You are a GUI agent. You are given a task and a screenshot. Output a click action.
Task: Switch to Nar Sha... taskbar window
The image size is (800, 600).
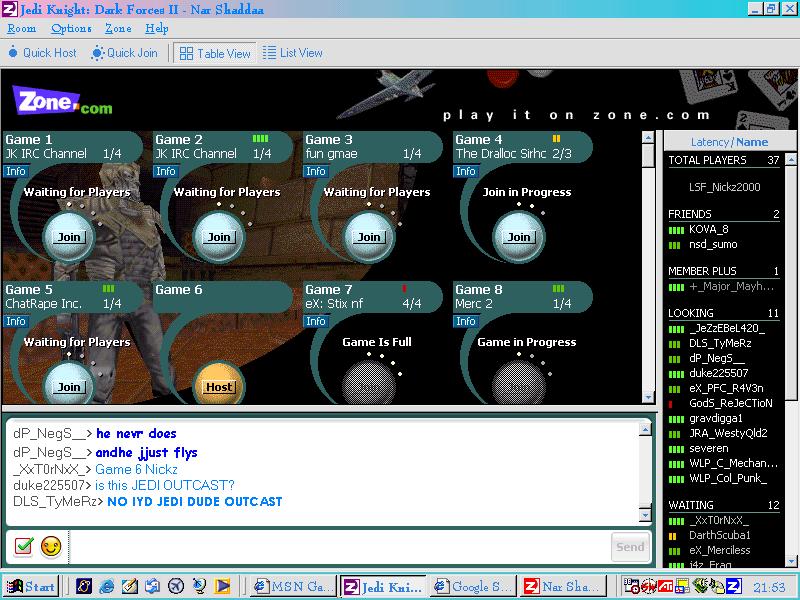click(563, 587)
